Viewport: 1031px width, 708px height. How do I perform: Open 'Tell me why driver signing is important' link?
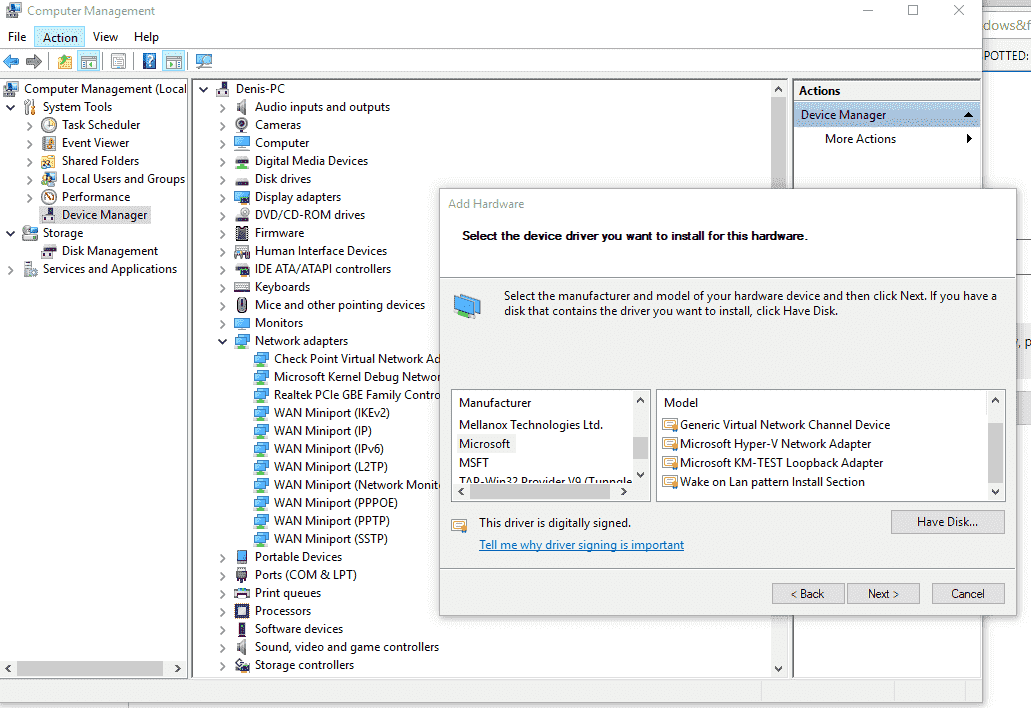point(581,545)
